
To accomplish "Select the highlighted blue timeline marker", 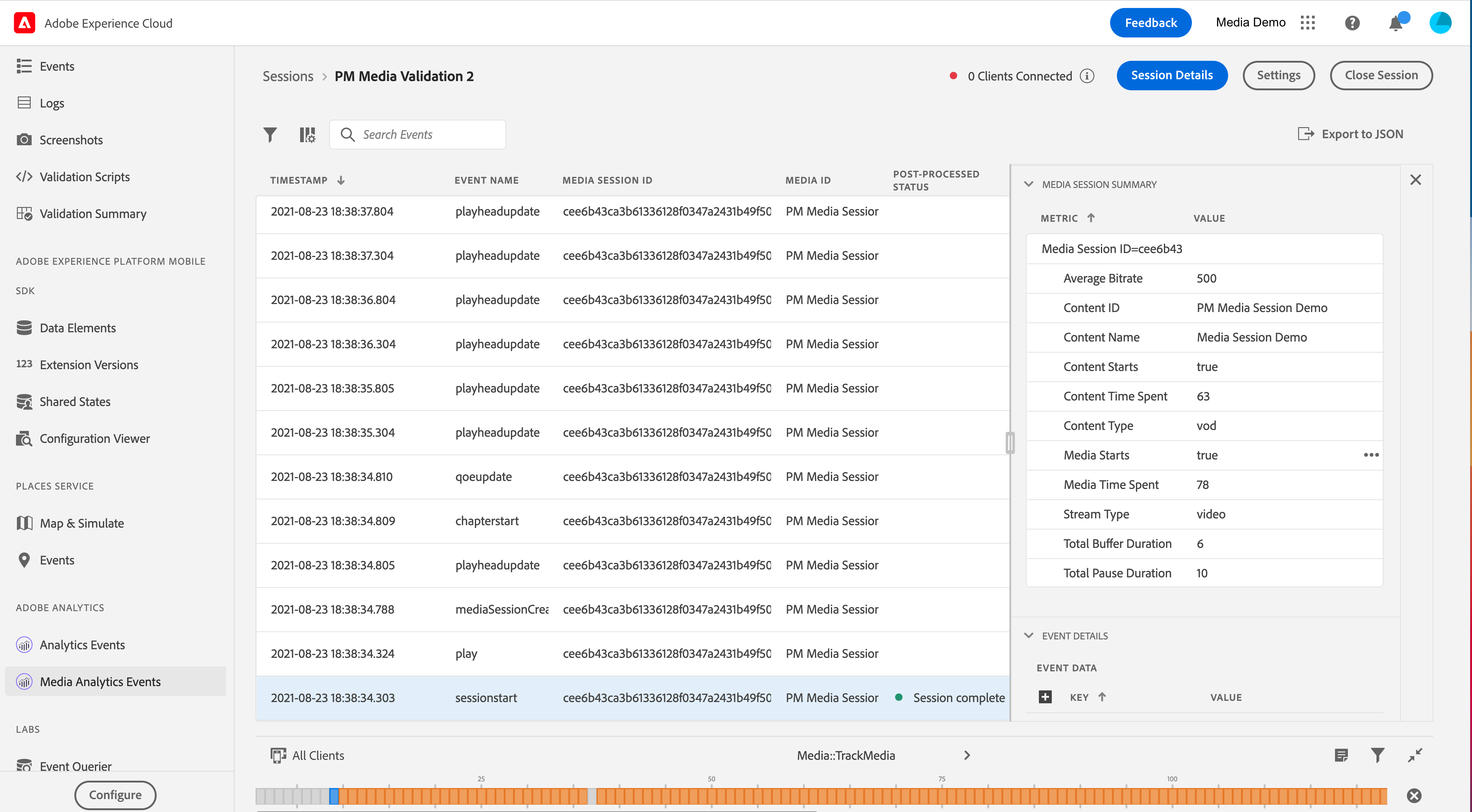I will 334,796.
